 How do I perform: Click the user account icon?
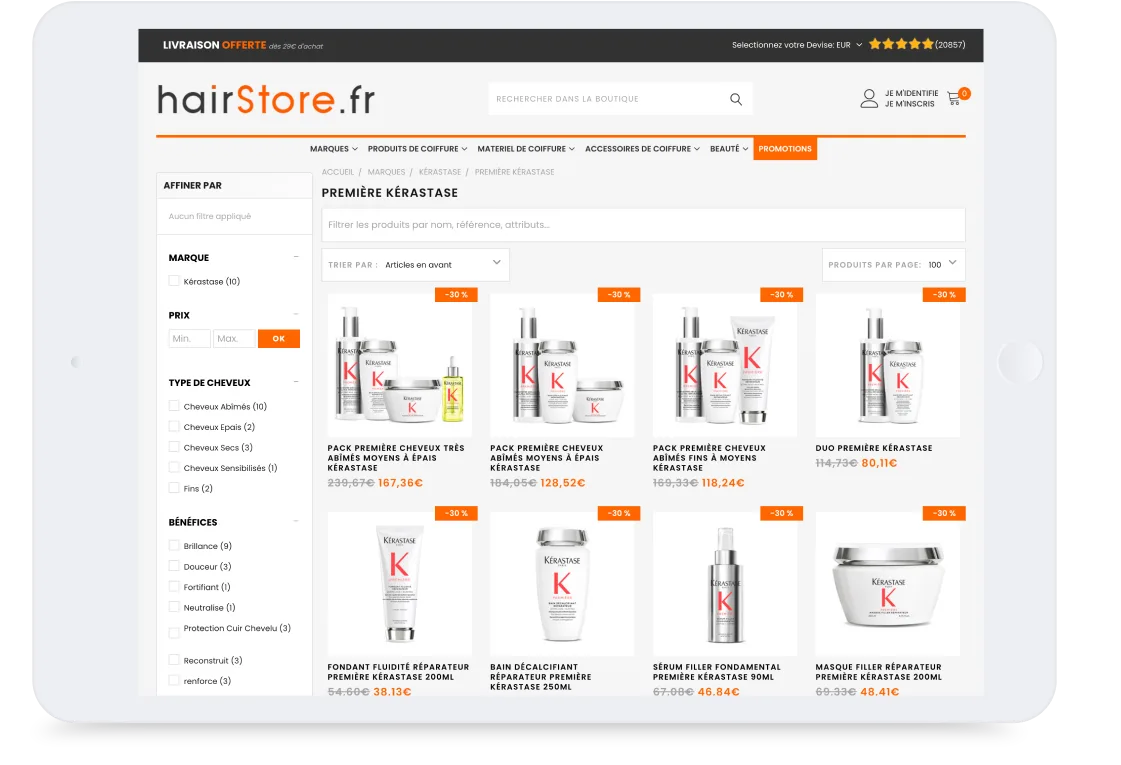tap(868, 97)
